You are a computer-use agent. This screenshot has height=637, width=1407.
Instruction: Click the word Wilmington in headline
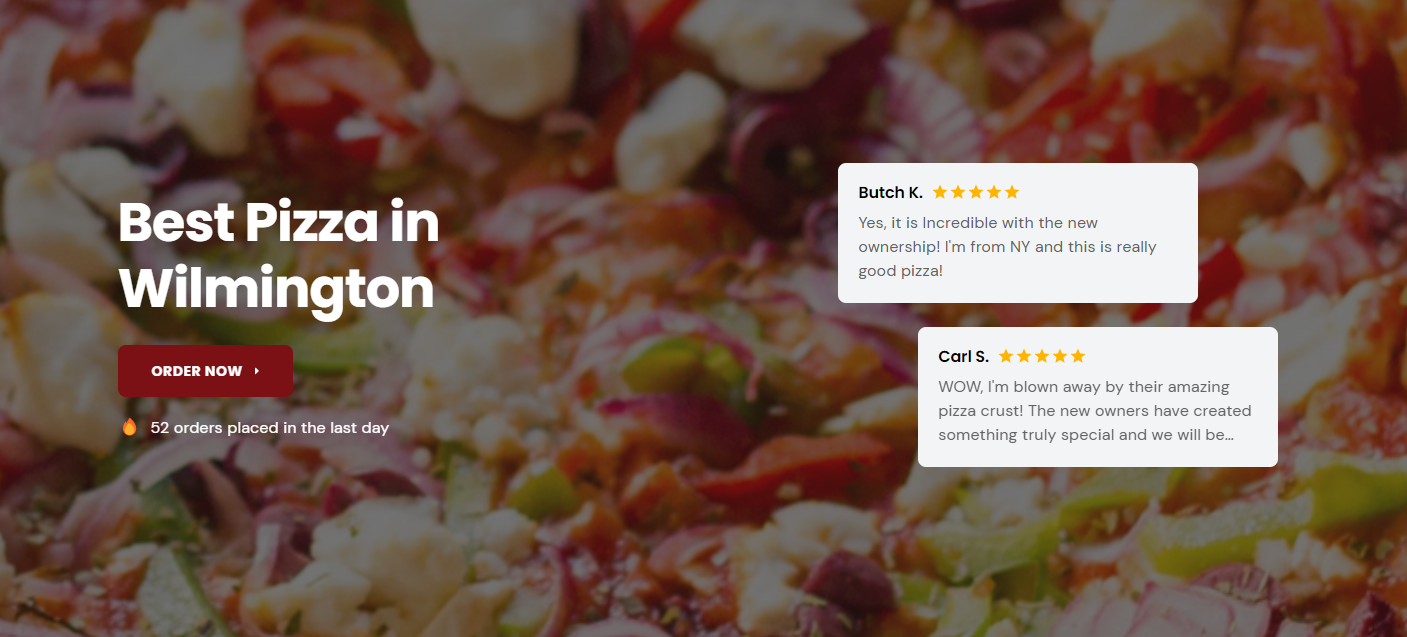[x=276, y=289]
